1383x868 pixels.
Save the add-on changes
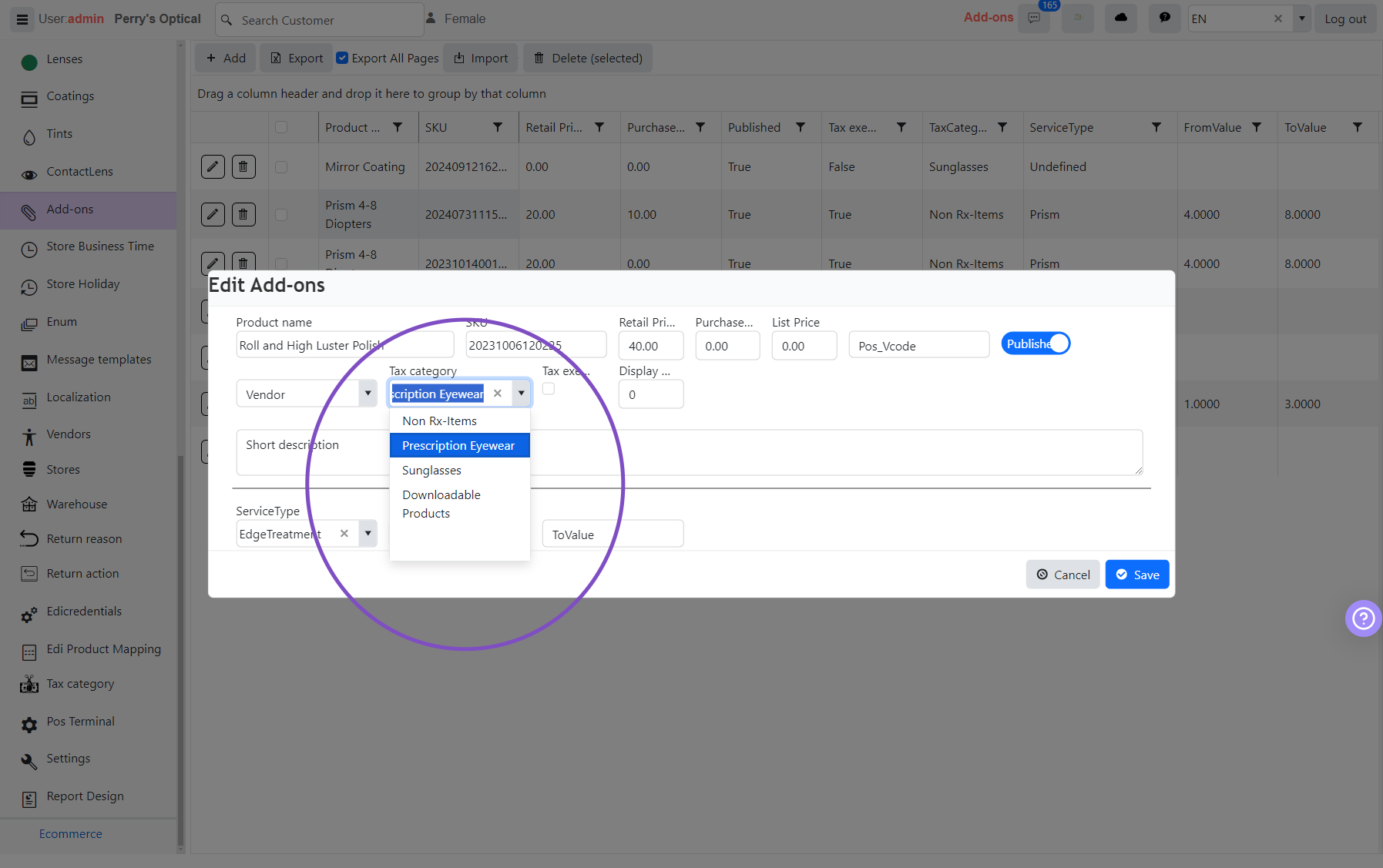(1137, 575)
